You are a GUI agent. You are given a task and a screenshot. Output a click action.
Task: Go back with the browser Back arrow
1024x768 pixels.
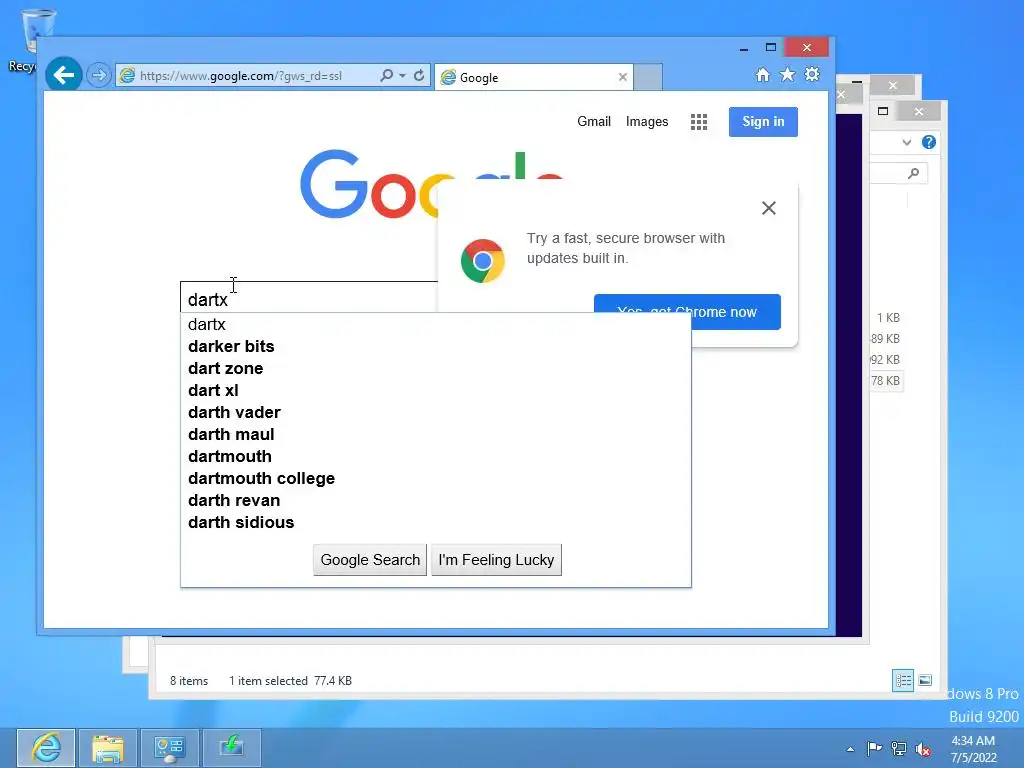[x=63, y=75]
